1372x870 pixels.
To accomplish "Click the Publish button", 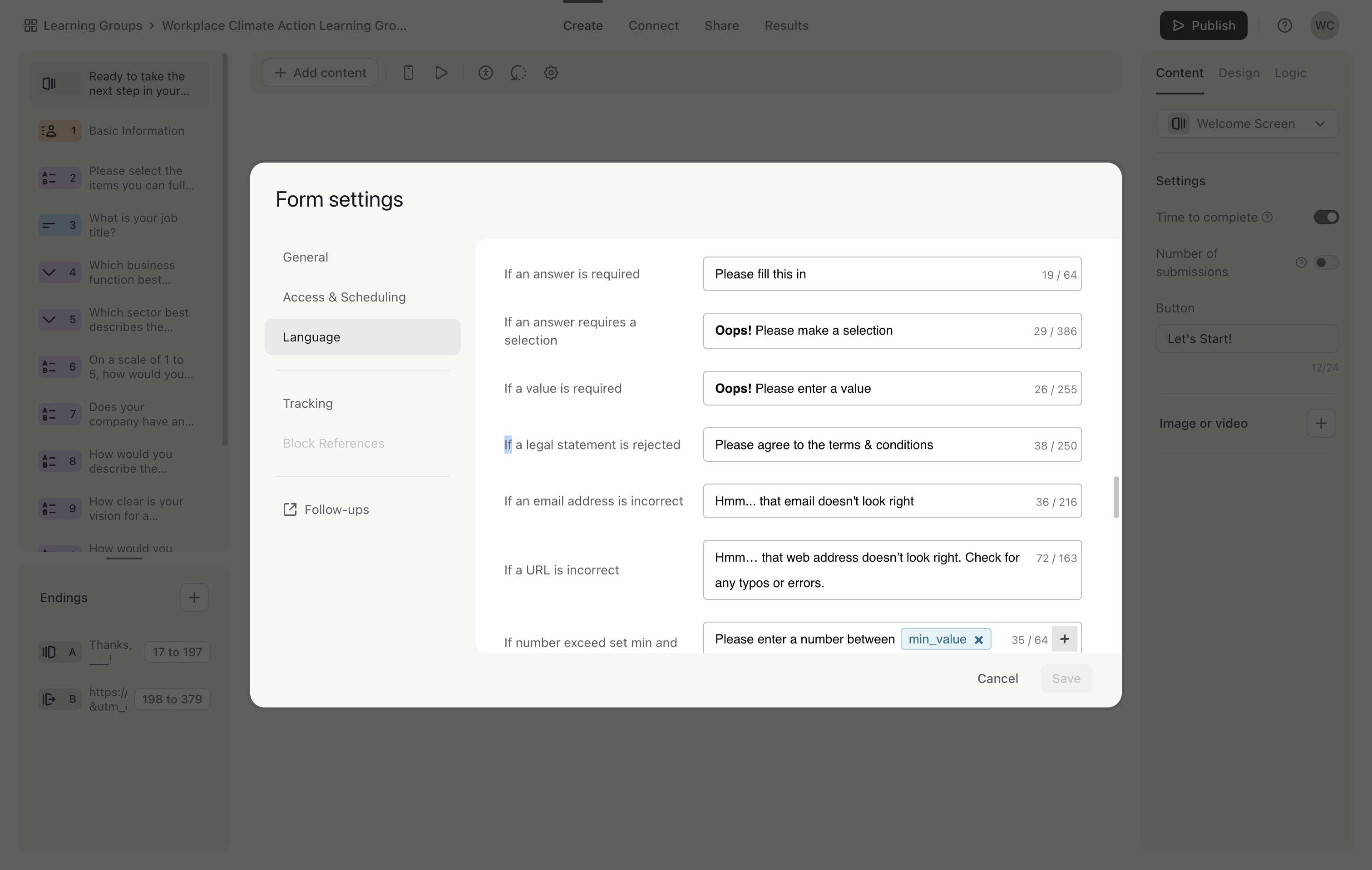I will pos(1204,25).
